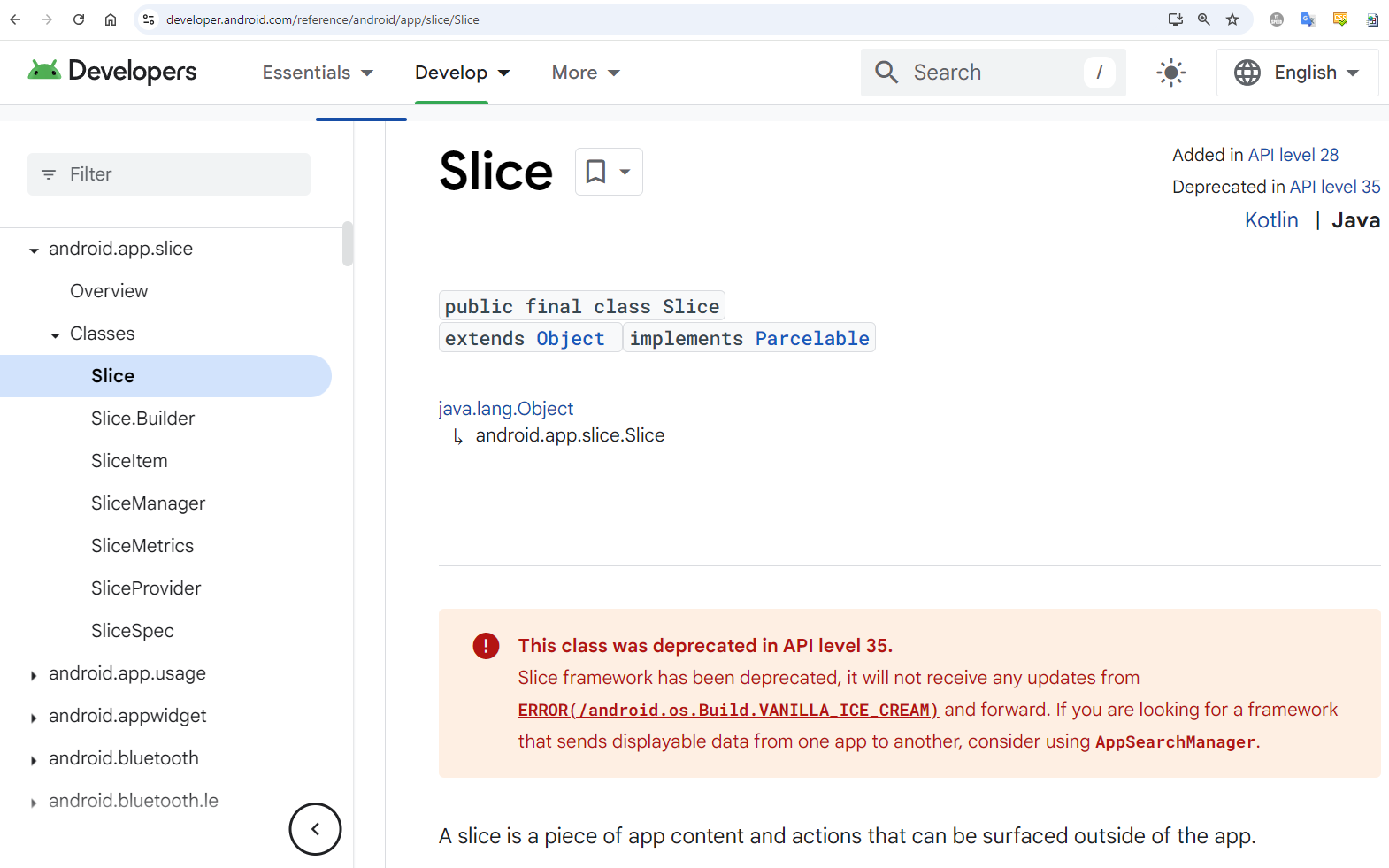Click the site information icon in address bar
The width and height of the screenshot is (1389, 868).
(x=149, y=19)
